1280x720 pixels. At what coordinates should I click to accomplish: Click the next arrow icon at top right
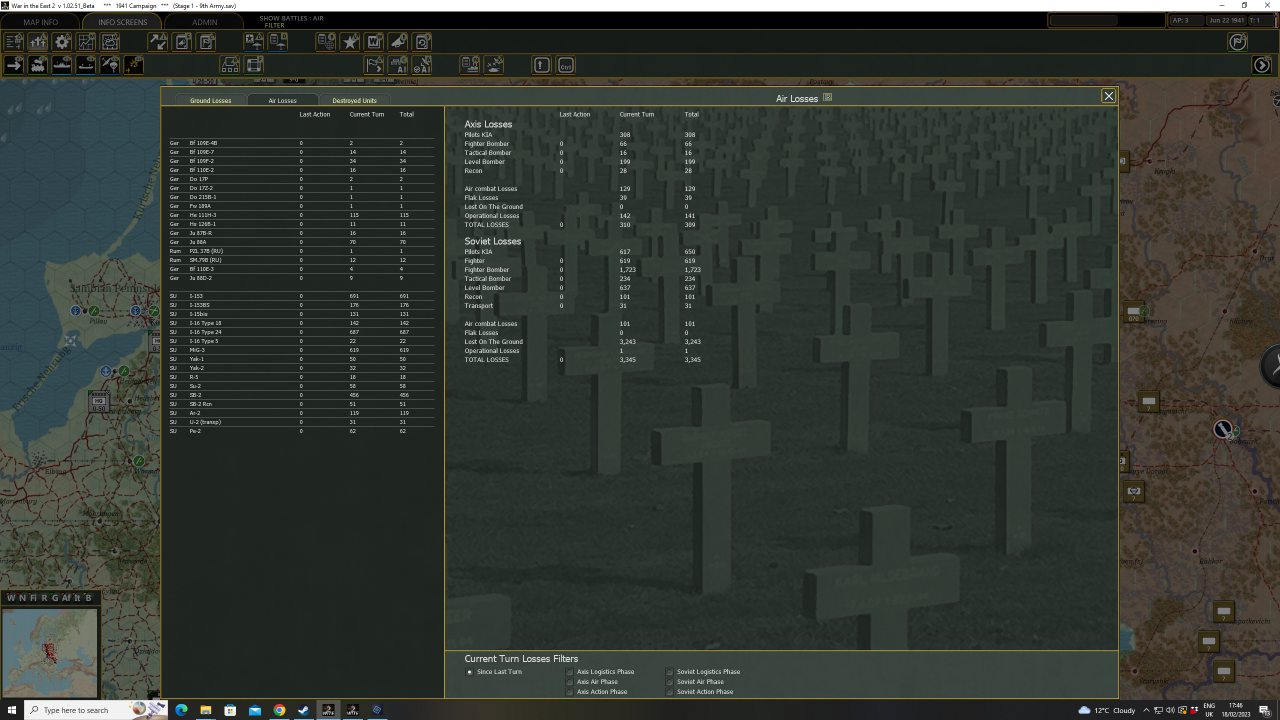click(x=1262, y=65)
